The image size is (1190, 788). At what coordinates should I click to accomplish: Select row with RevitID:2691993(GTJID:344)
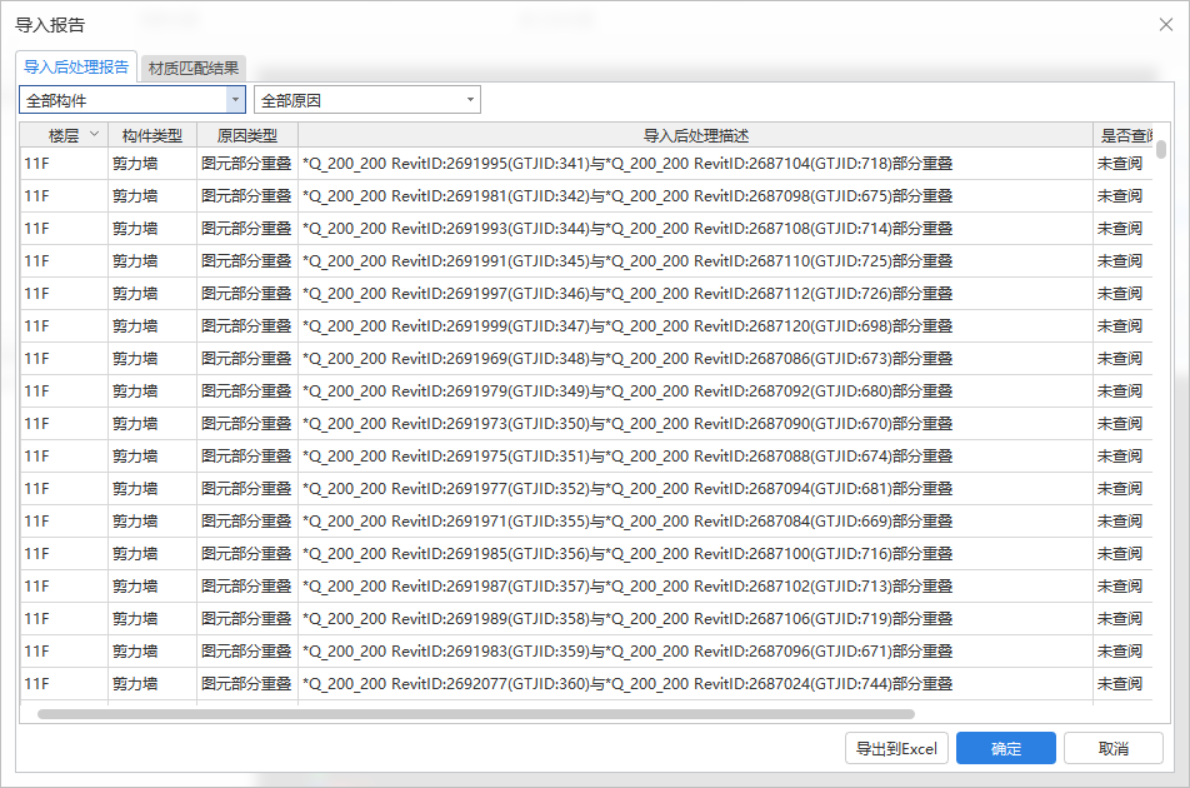[586, 229]
